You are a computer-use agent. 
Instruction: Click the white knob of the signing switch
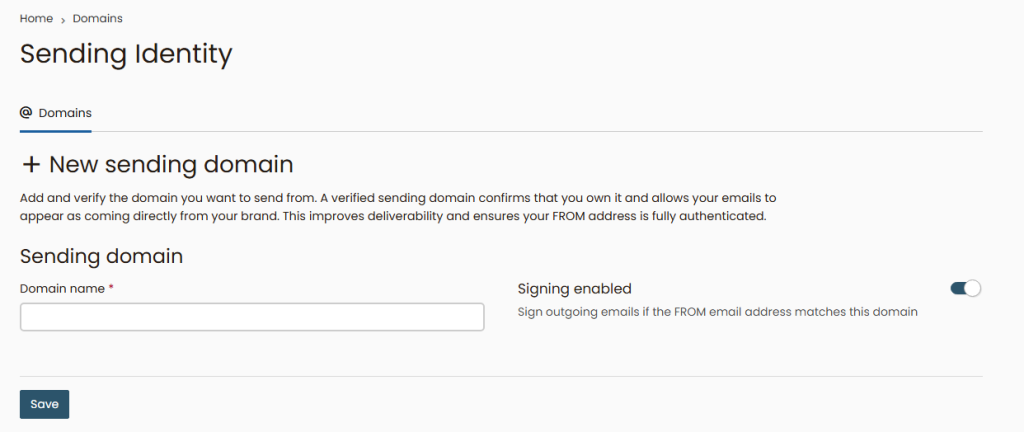point(974,288)
